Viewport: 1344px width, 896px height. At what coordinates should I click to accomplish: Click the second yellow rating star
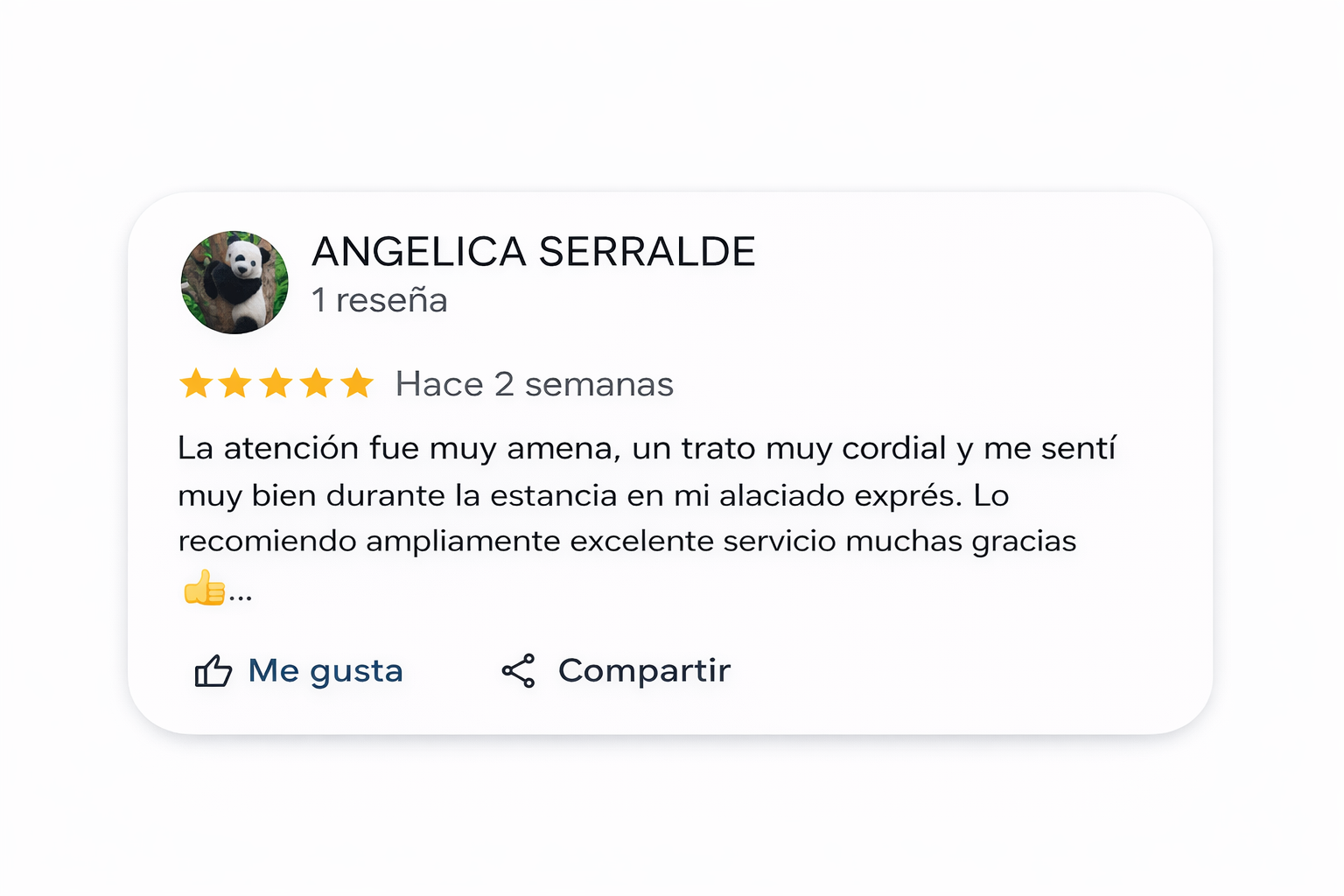tap(236, 383)
